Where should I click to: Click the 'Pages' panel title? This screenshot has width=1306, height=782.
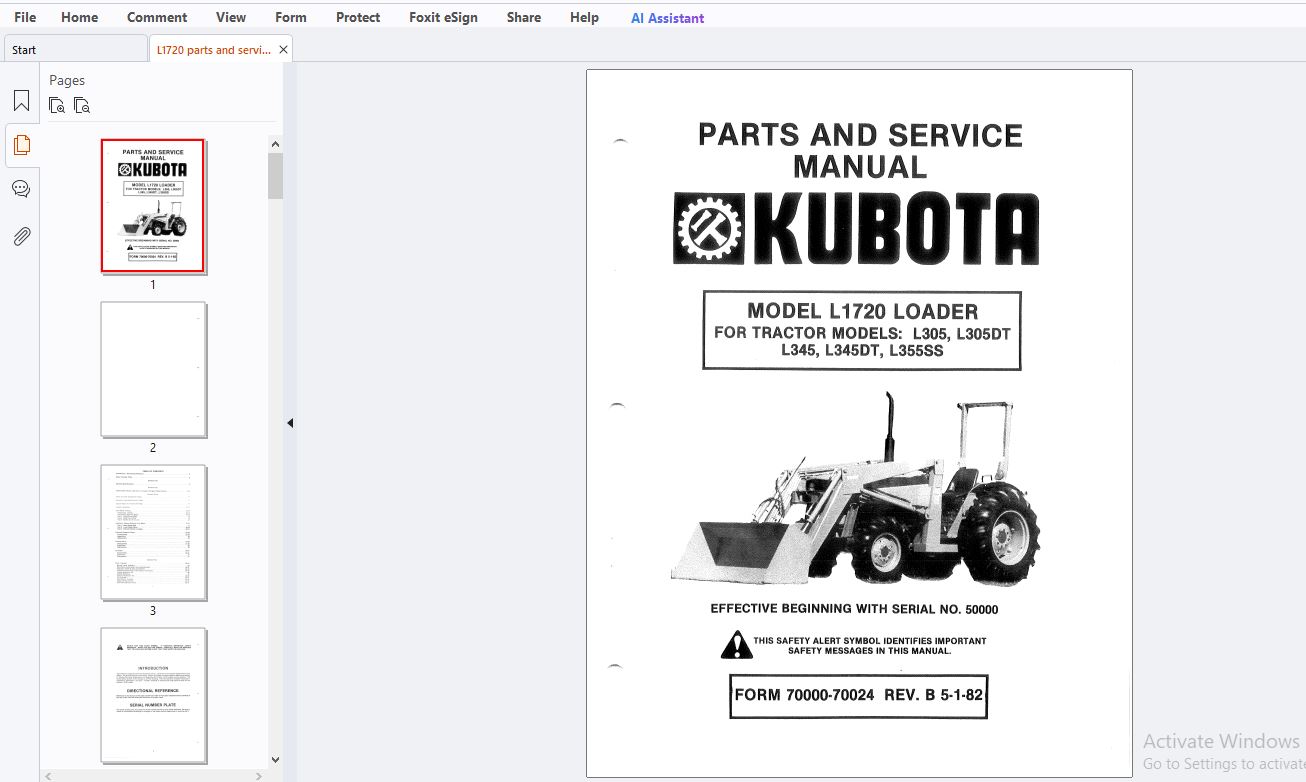pyautogui.click(x=67, y=80)
